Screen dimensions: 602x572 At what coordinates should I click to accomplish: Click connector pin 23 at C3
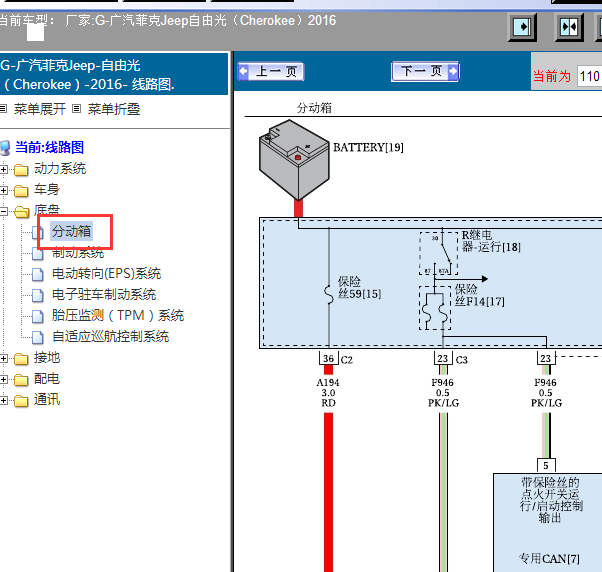click(443, 359)
